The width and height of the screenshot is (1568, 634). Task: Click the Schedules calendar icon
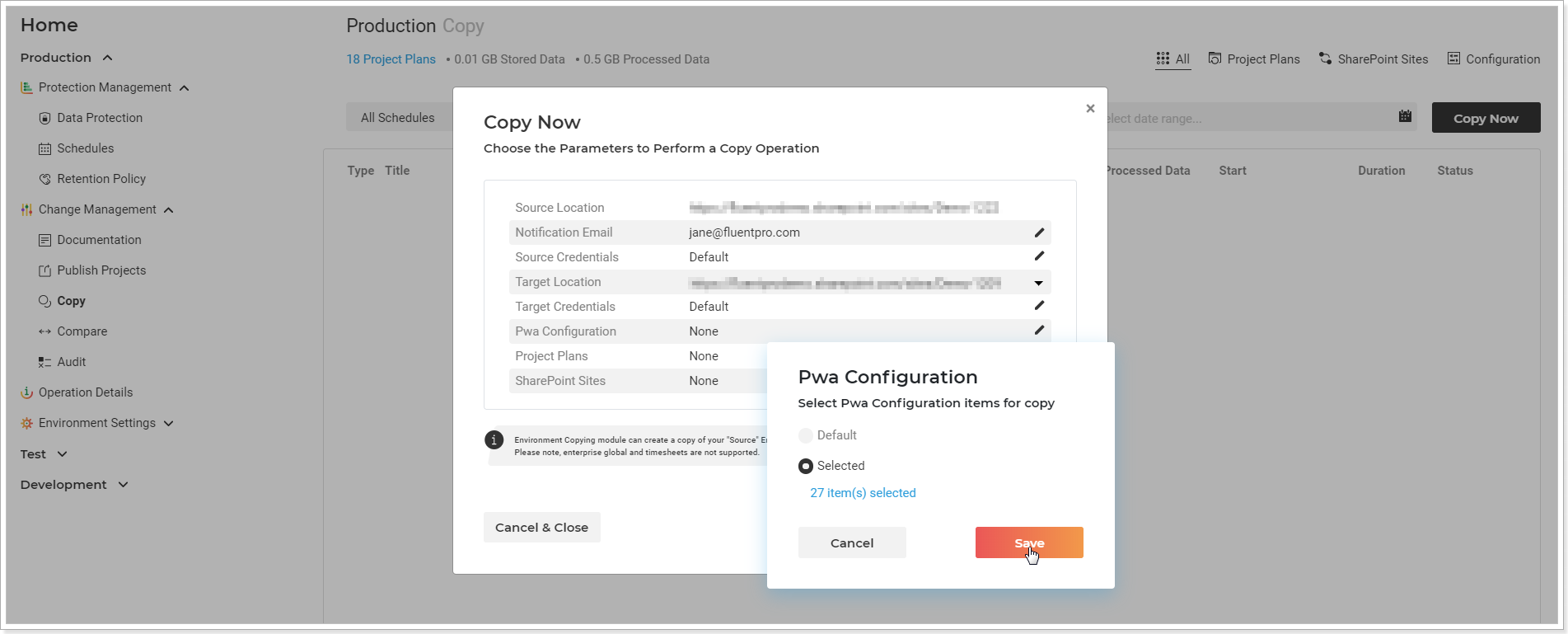(x=44, y=148)
